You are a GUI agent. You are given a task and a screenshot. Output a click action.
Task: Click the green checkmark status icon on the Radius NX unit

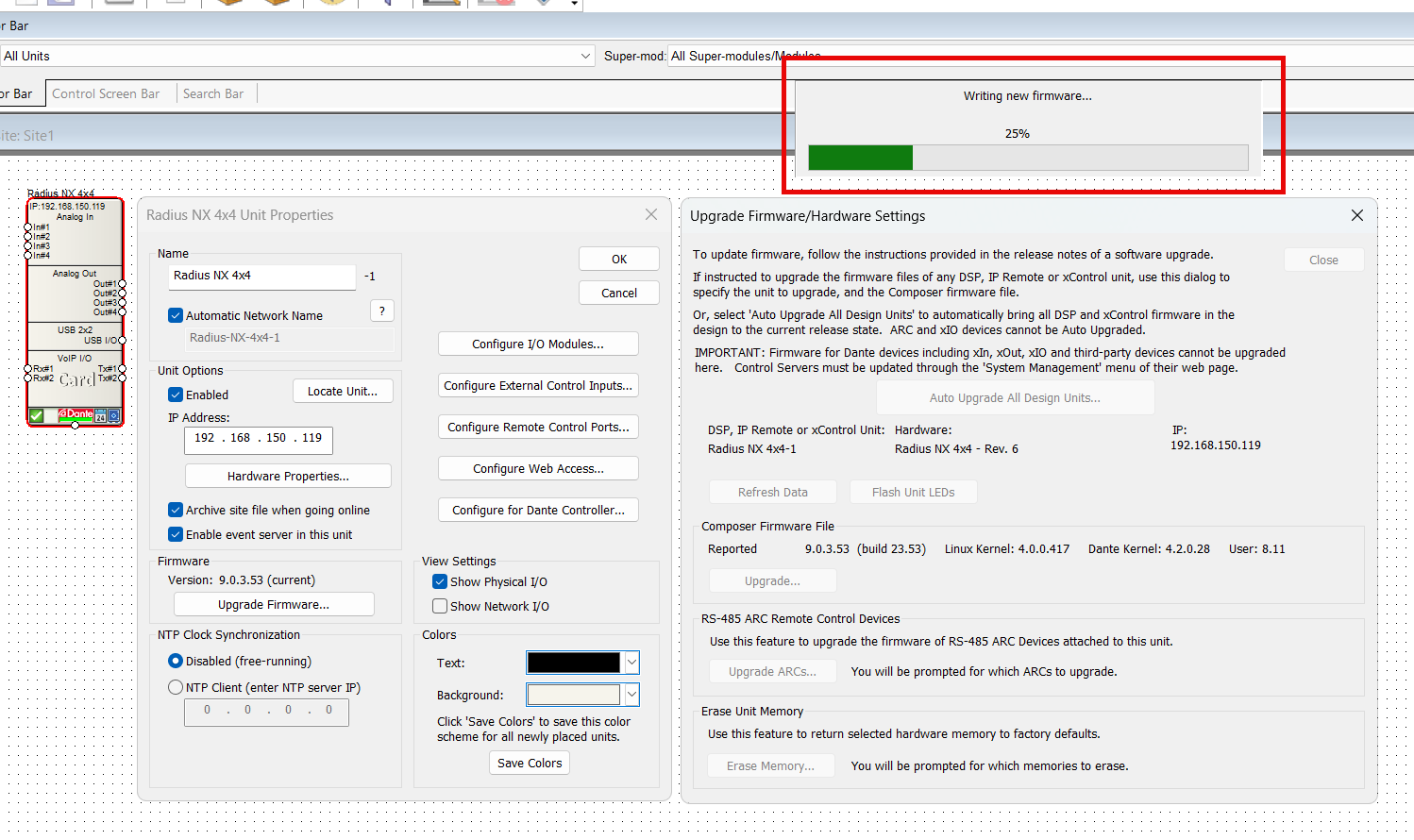[37, 415]
